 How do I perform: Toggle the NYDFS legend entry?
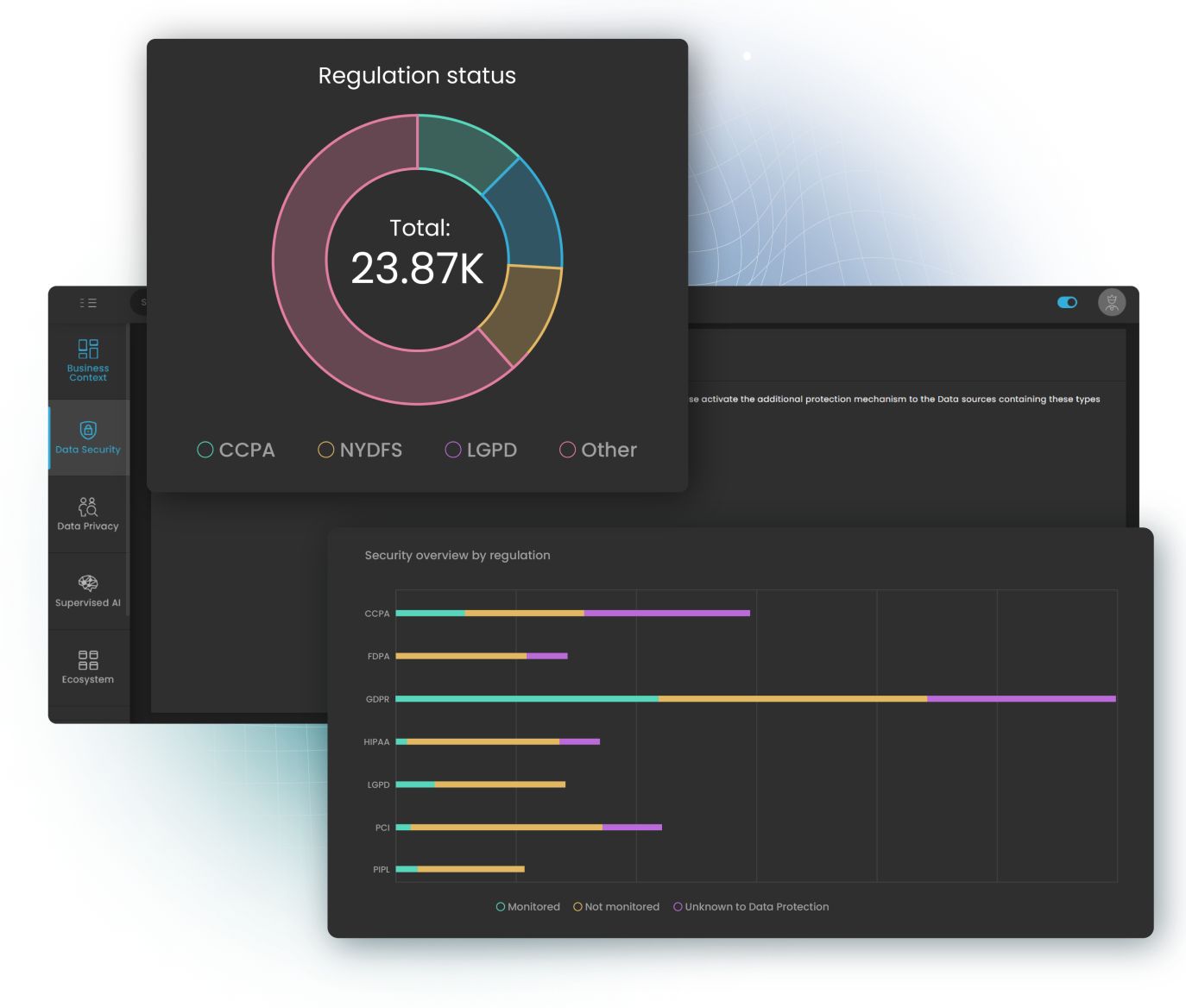point(360,450)
